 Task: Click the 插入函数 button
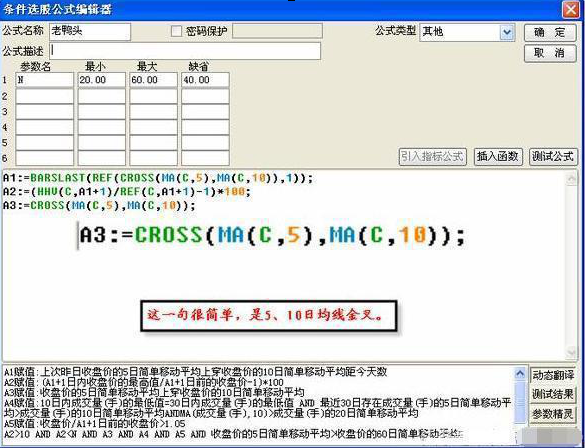pyautogui.click(x=498, y=156)
